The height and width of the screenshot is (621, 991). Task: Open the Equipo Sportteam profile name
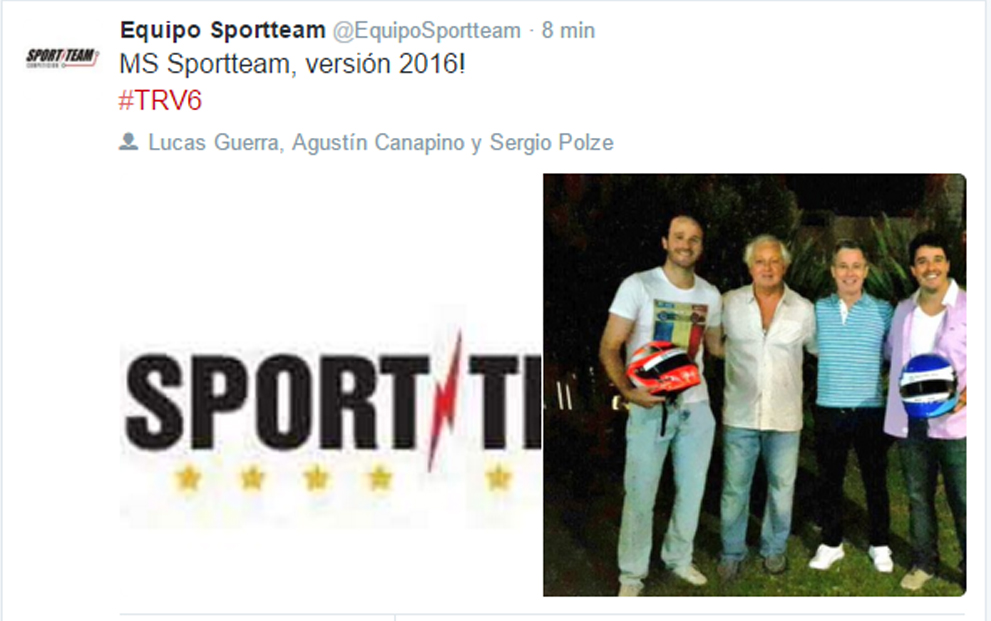pos(222,30)
